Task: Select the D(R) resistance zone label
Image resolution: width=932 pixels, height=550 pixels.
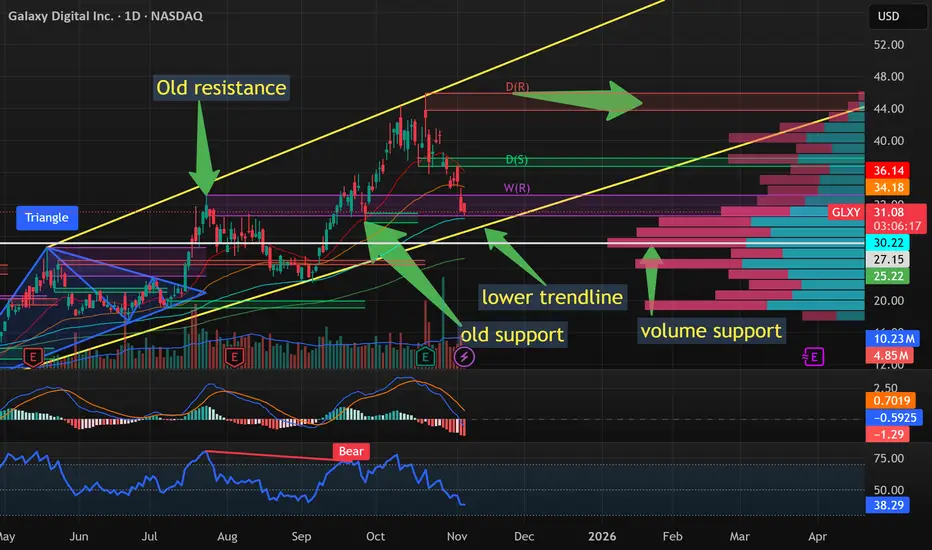Action: tap(517, 87)
